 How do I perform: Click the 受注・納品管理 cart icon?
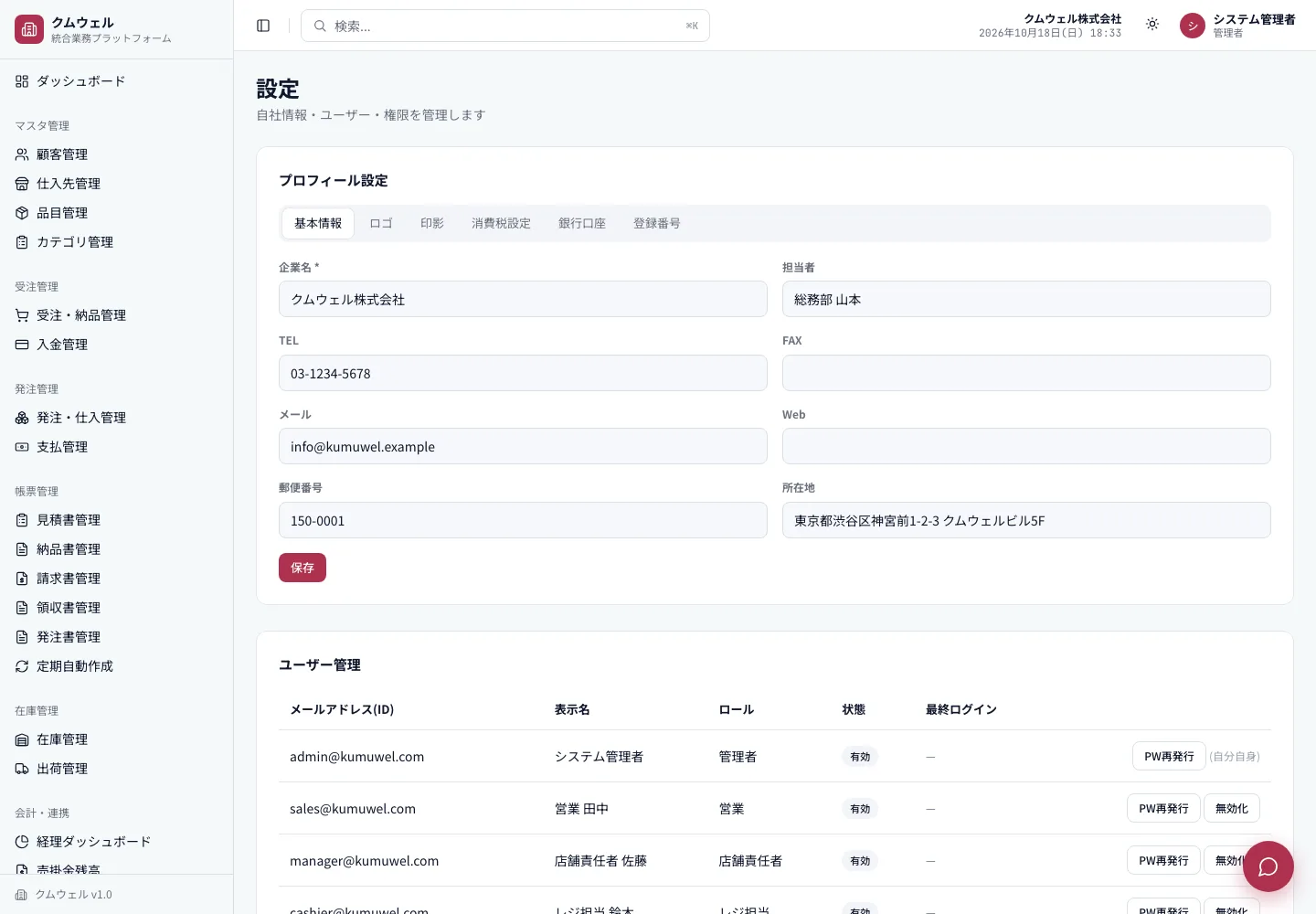[22, 315]
